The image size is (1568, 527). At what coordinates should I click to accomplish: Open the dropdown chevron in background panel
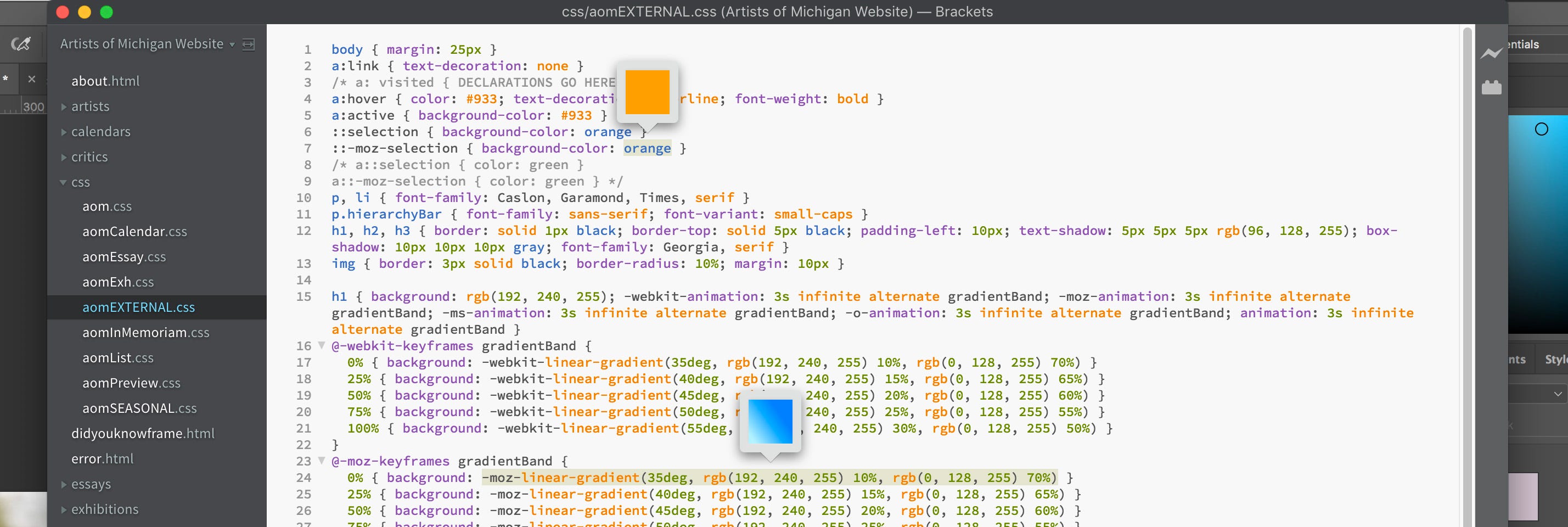tap(1557, 394)
